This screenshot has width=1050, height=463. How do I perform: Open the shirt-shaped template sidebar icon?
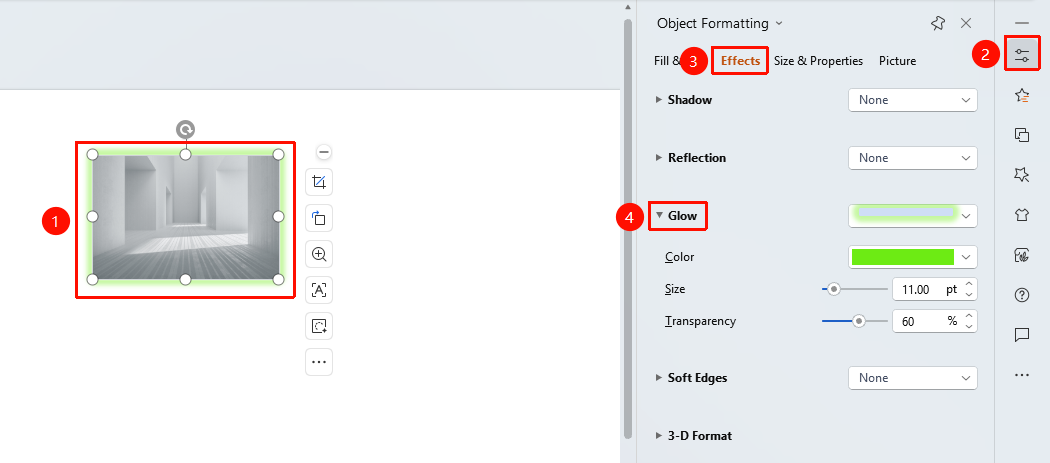click(1022, 215)
